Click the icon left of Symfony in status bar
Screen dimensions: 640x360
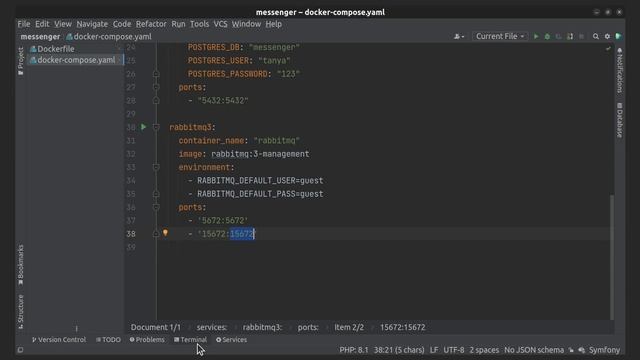pyautogui.click(x=581, y=350)
